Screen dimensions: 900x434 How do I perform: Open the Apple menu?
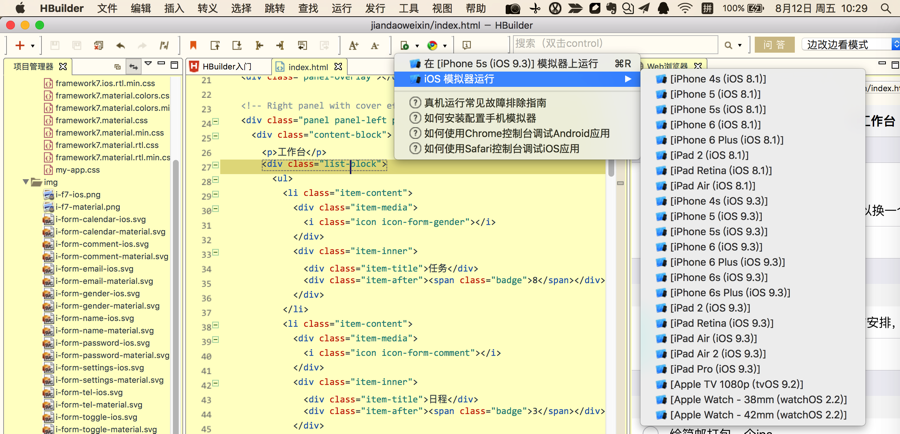tap(20, 8)
